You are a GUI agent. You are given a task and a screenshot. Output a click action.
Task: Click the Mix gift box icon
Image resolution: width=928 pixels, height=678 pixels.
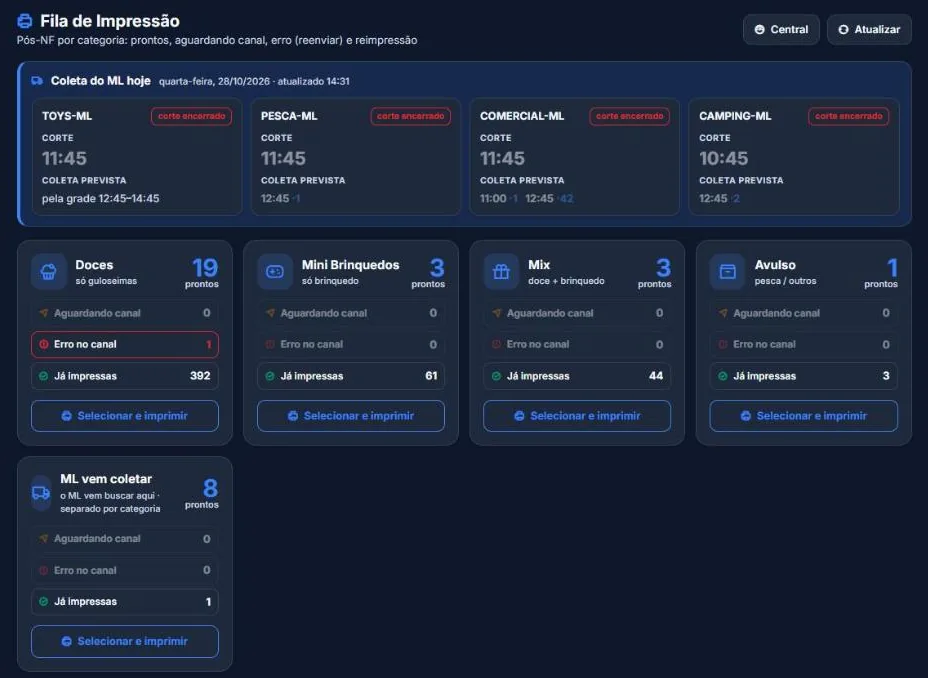coord(501,272)
